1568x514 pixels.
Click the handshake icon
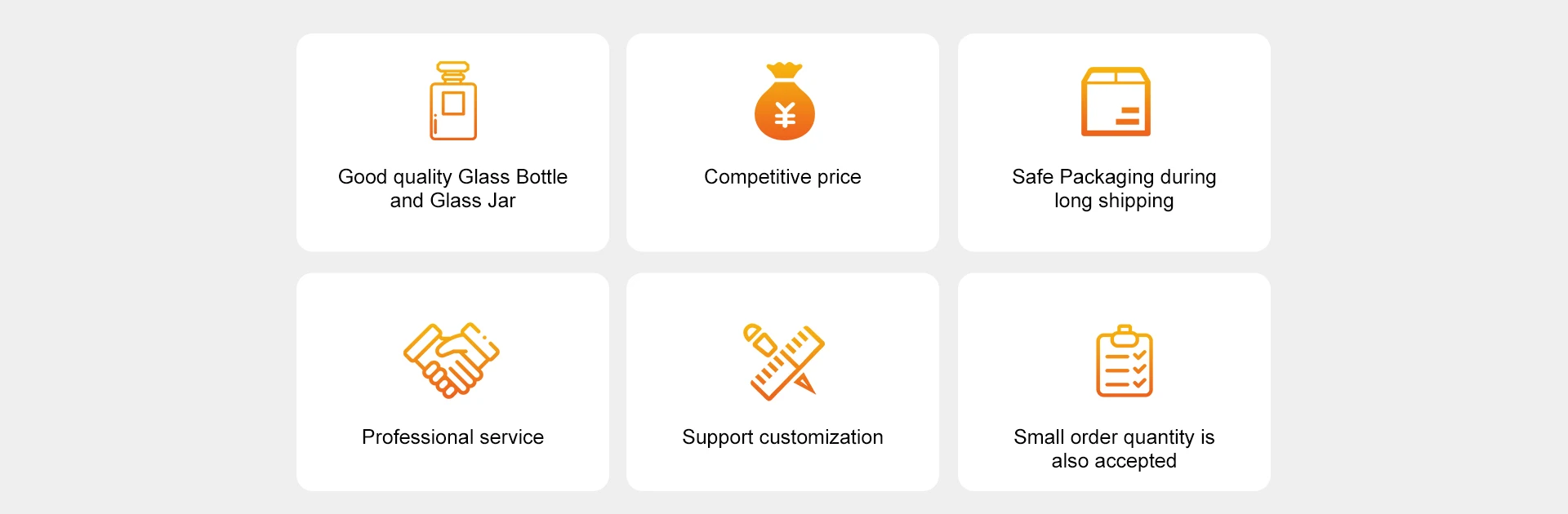tap(452, 360)
